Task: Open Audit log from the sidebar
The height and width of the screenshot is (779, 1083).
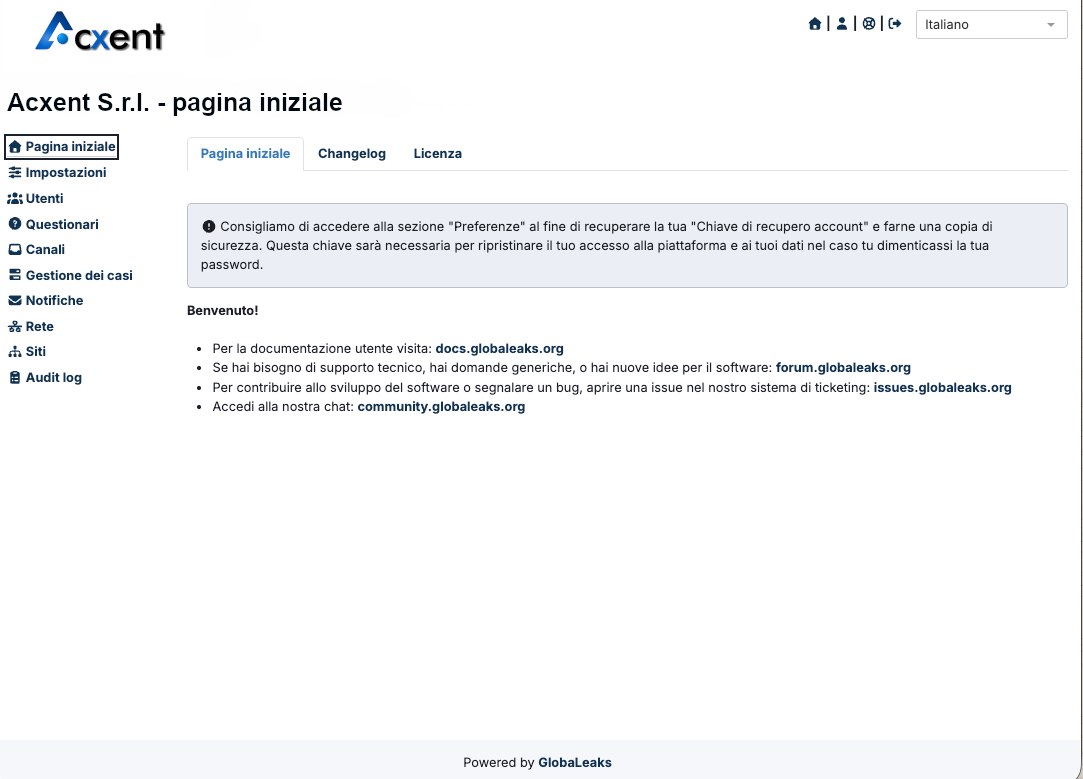Action: pyautogui.click(x=53, y=378)
